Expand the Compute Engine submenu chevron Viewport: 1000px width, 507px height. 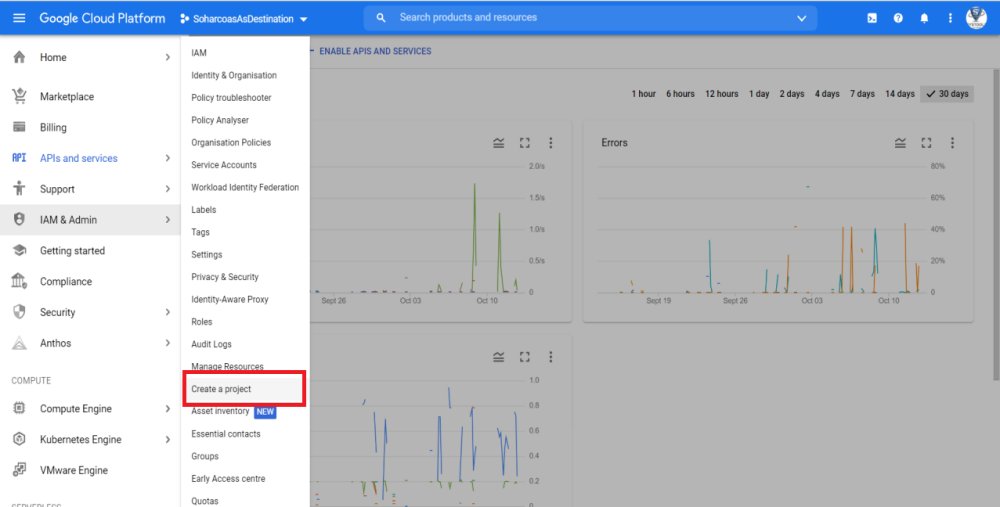pyautogui.click(x=168, y=408)
